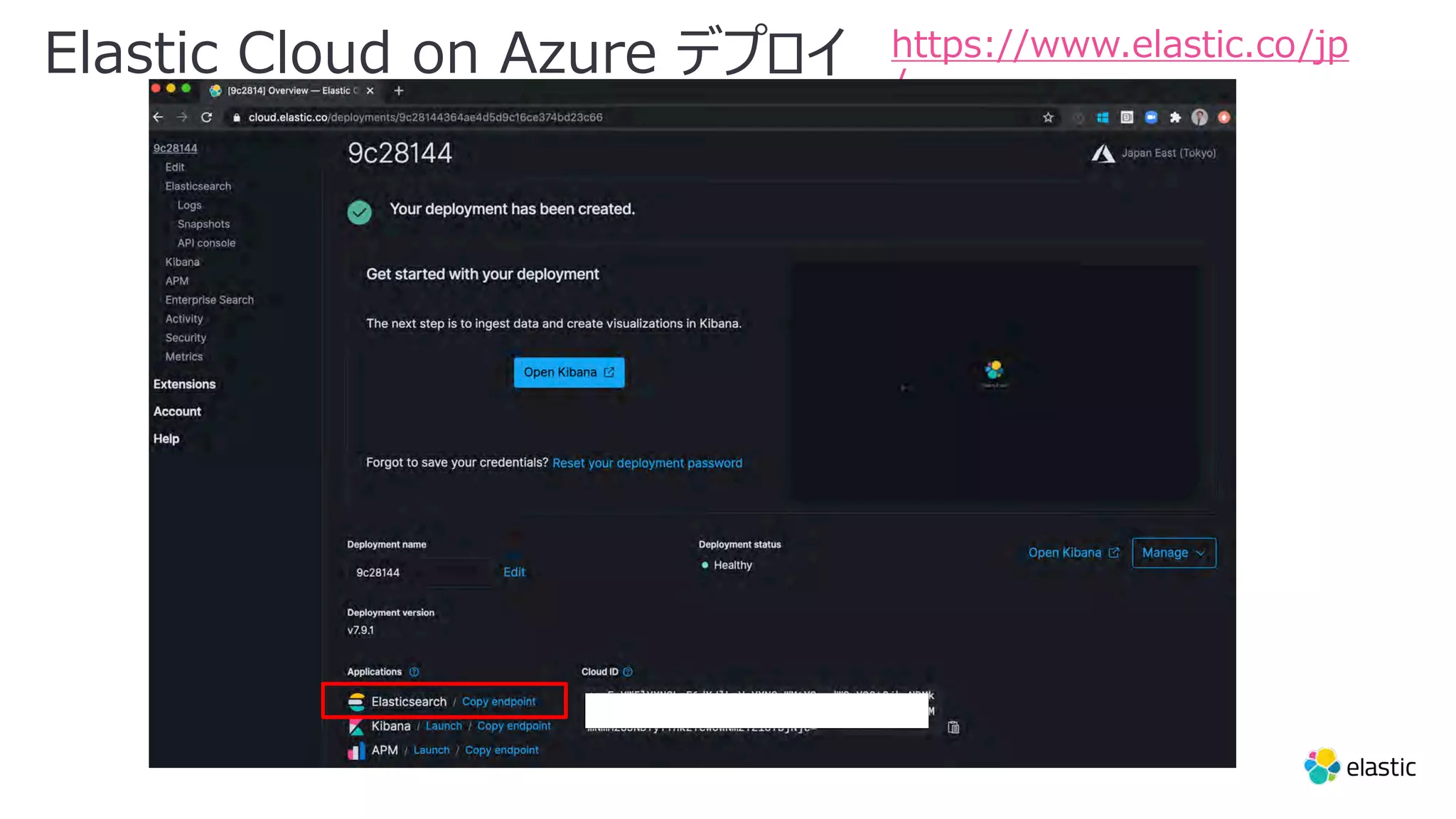Bookmark the page with the star icon
Screen dimensions: 1456x819
pyautogui.click(x=1048, y=118)
